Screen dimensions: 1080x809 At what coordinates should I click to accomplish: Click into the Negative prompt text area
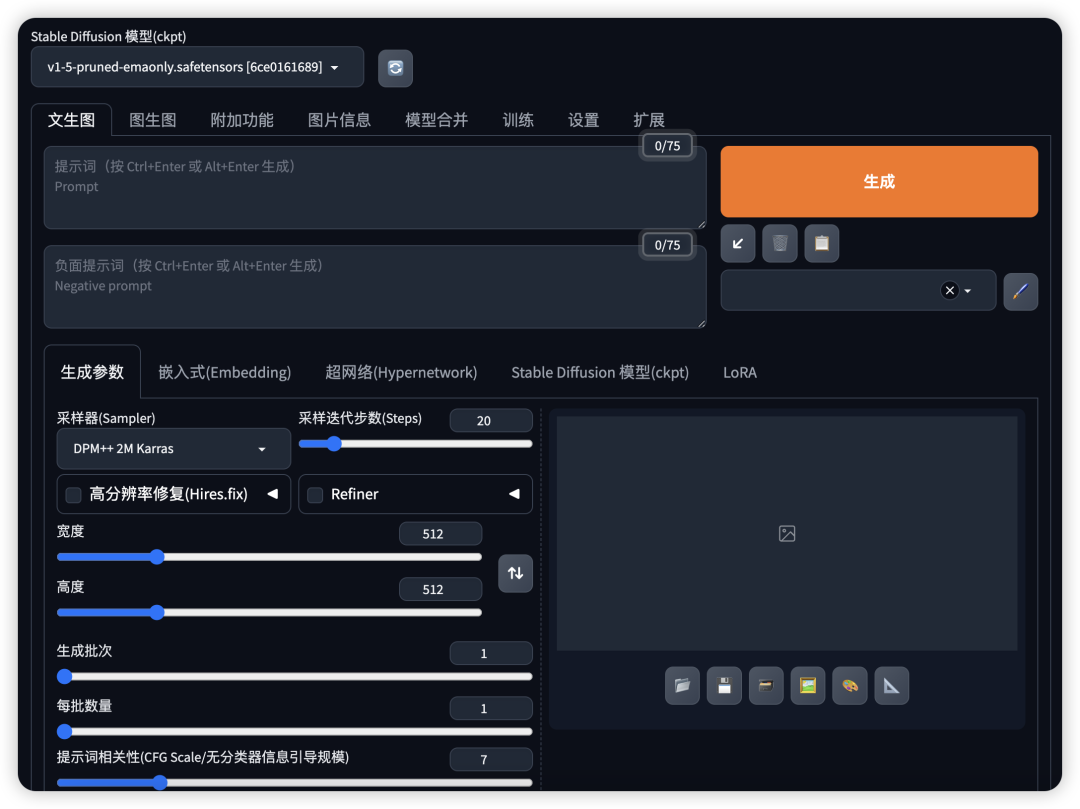(375, 286)
